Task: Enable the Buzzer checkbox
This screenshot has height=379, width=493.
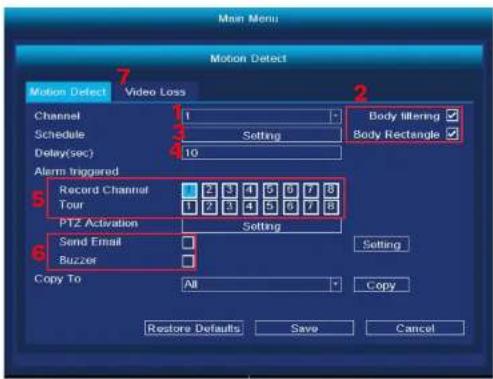Action: coord(188,261)
